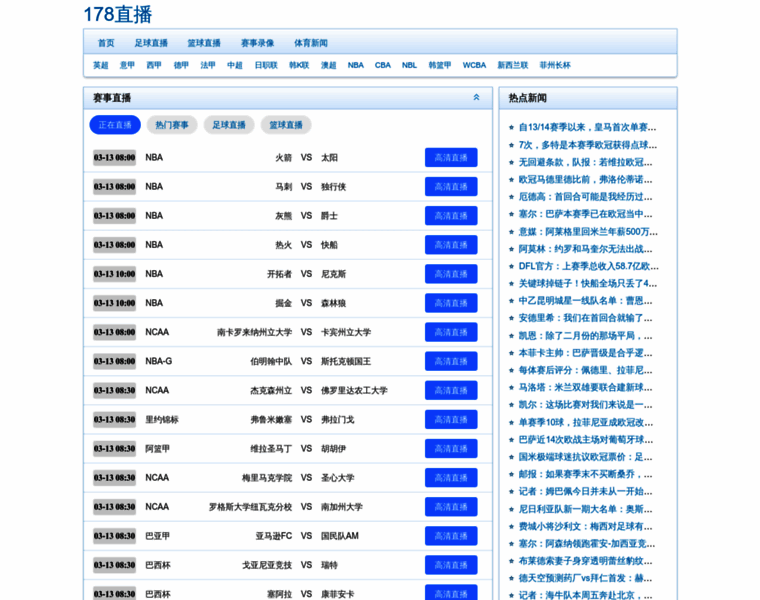760x600 pixels.
Task: Select the CBA league link
Action: click(383, 65)
